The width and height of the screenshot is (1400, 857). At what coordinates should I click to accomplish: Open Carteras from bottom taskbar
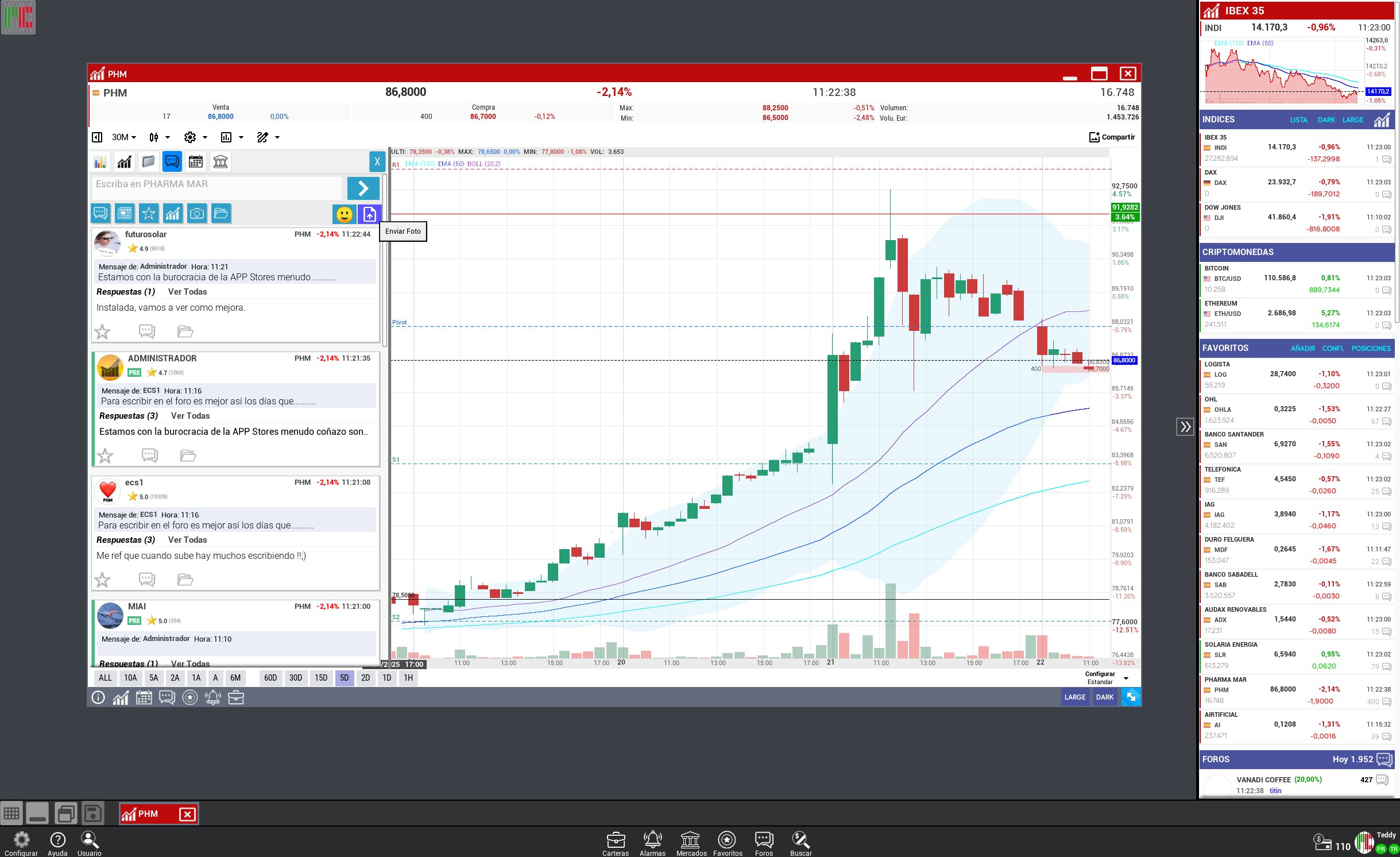[x=616, y=844]
